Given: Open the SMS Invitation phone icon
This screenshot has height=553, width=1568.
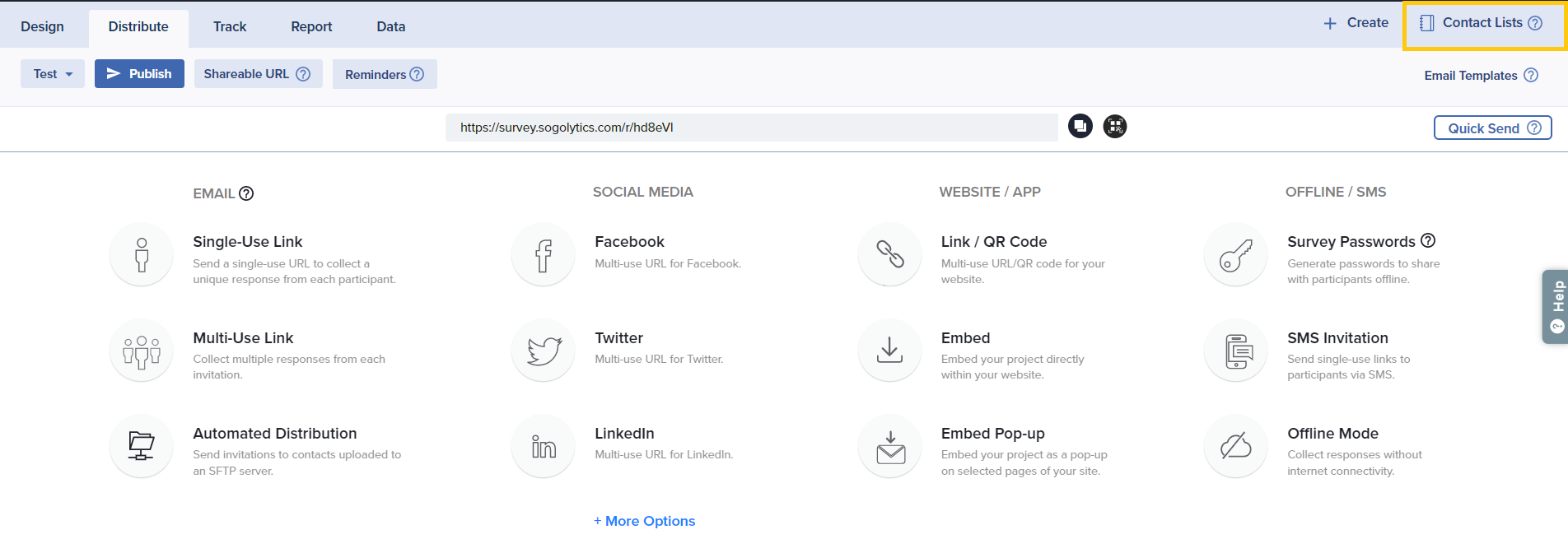Looking at the screenshot, I should pyautogui.click(x=1235, y=351).
